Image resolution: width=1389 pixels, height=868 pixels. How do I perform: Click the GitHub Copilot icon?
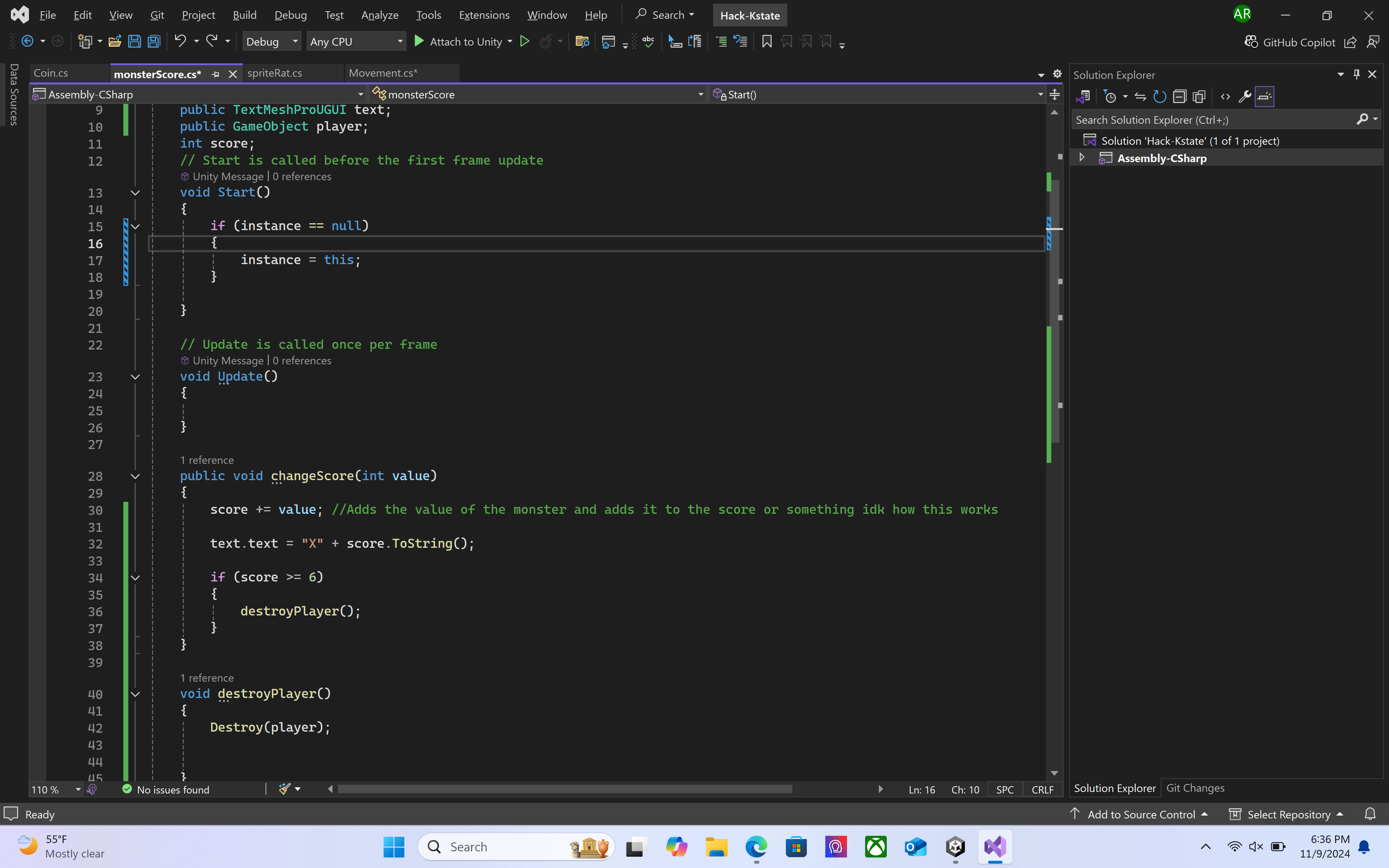pos(1251,42)
